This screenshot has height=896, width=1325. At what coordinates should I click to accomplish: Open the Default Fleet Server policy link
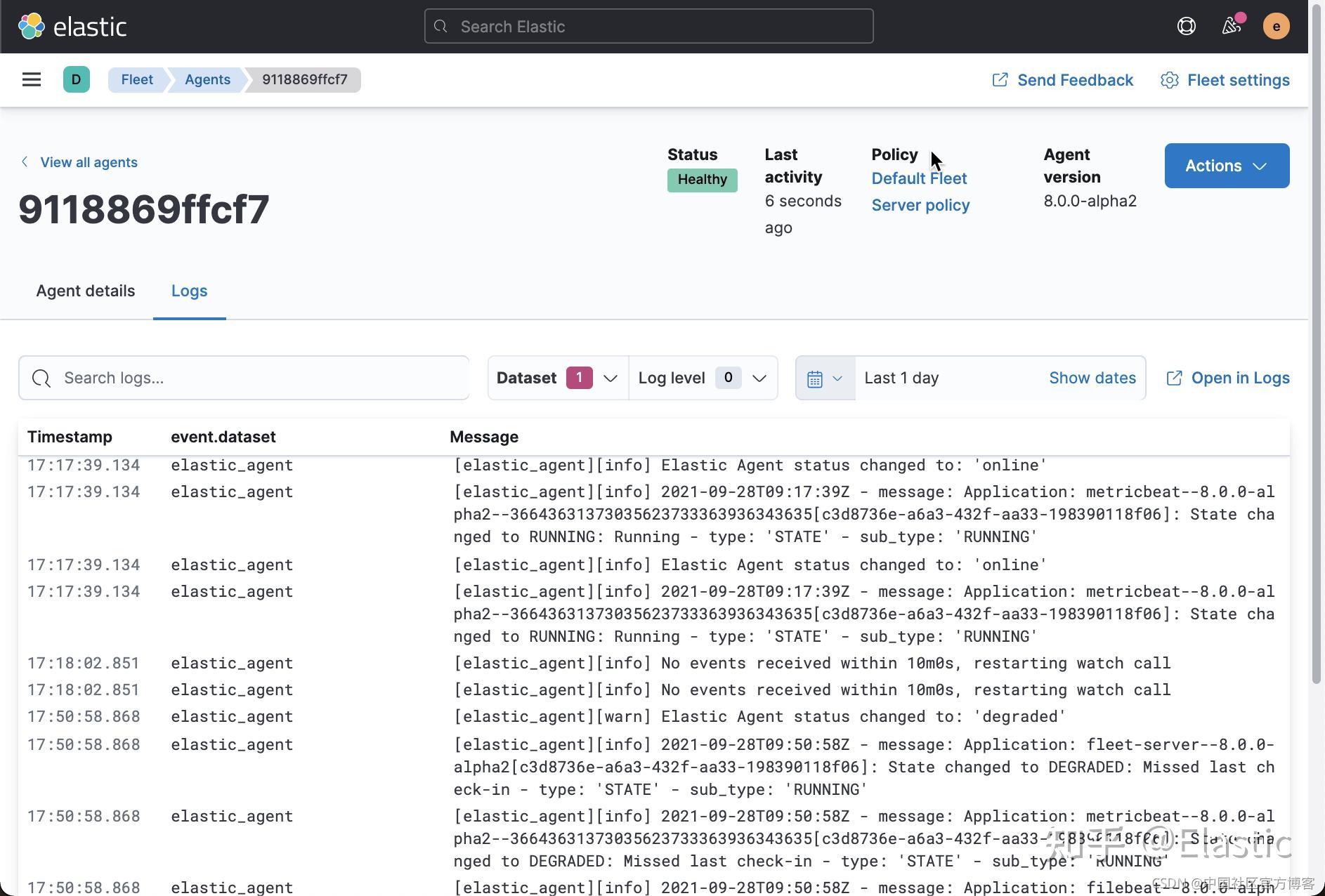click(919, 191)
